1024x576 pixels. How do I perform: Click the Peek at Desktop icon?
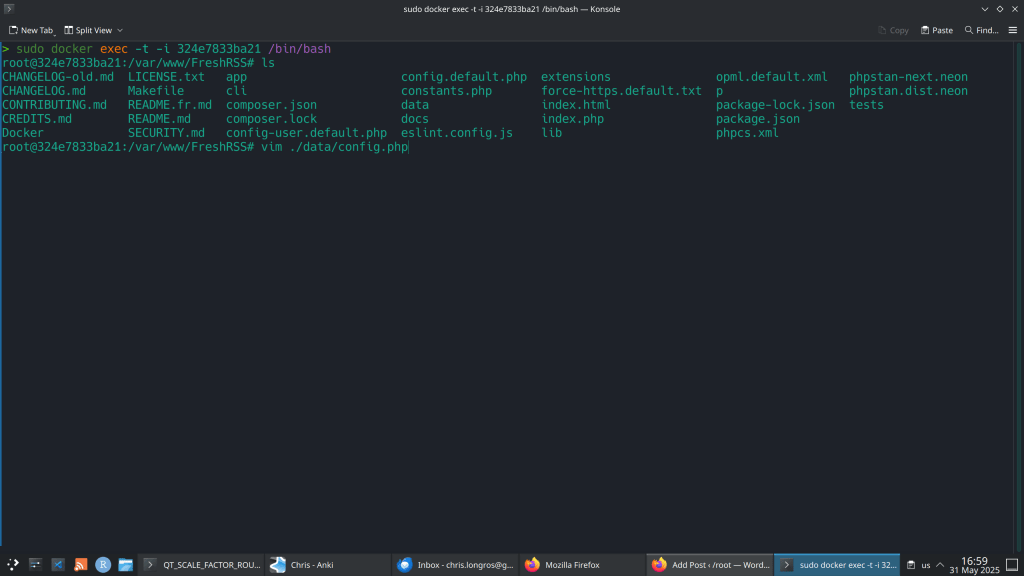(x=1012, y=565)
